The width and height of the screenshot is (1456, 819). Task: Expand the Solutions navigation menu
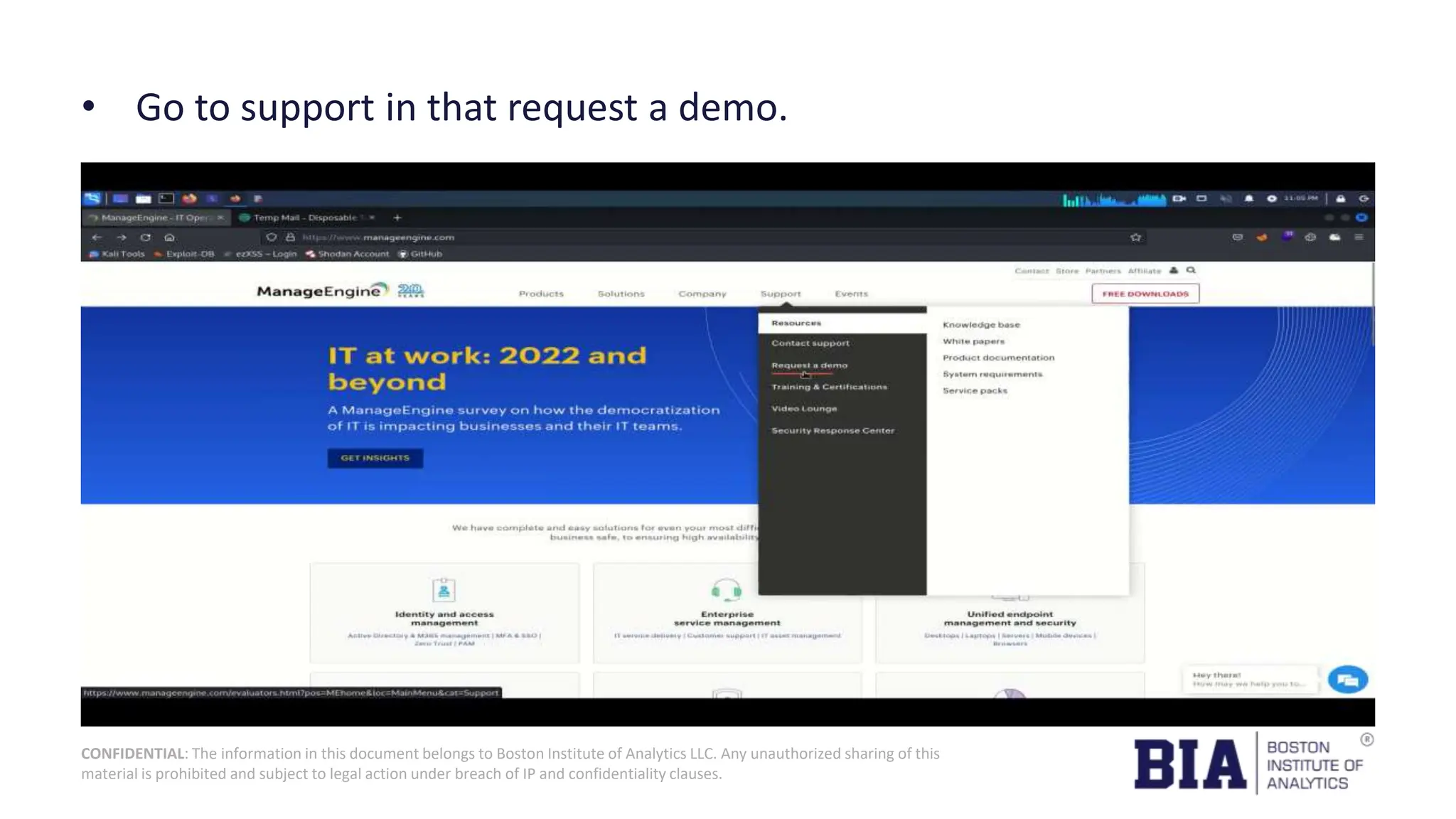point(621,294)
